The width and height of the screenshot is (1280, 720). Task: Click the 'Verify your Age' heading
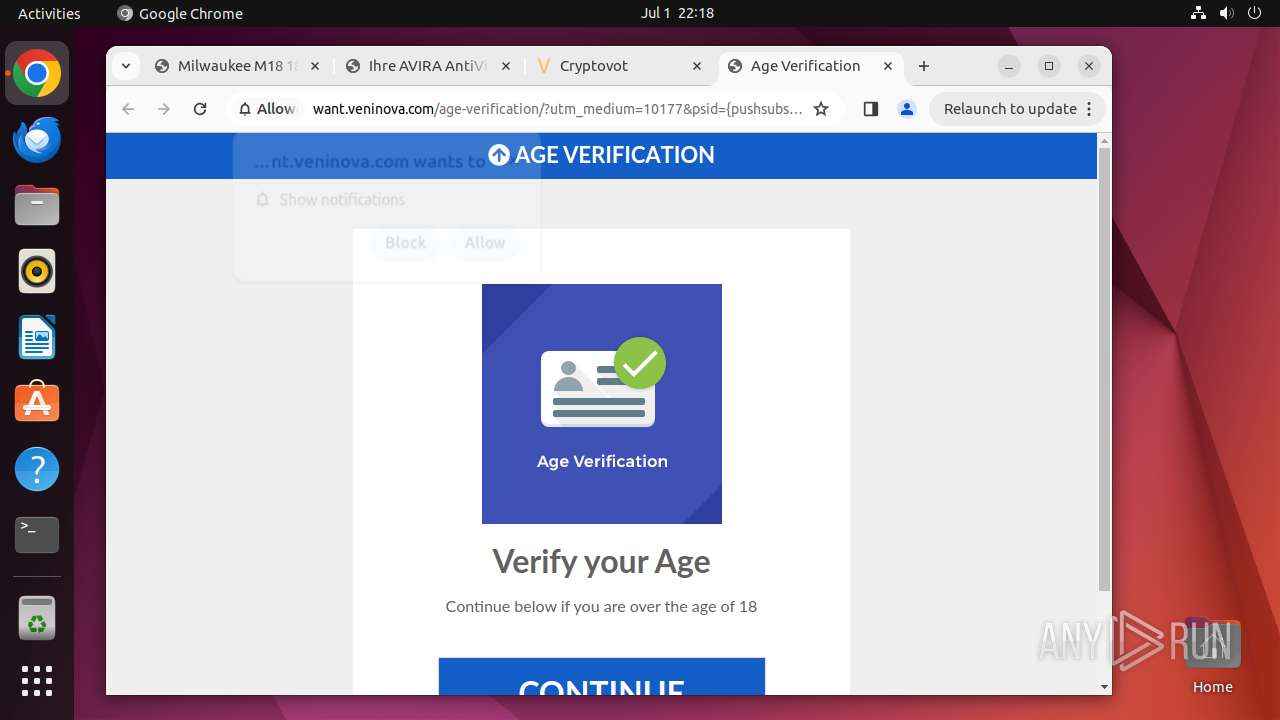[x=601, y=561]
